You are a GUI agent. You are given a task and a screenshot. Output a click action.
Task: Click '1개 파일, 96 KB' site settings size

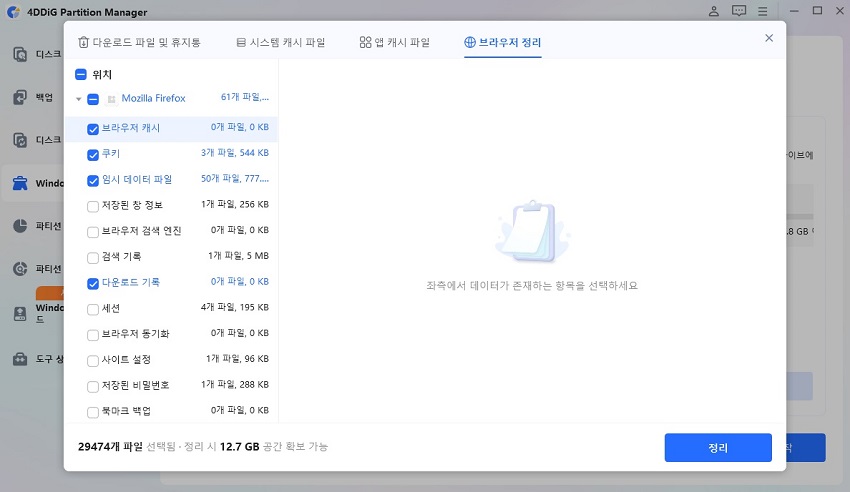tap(237, 359)
